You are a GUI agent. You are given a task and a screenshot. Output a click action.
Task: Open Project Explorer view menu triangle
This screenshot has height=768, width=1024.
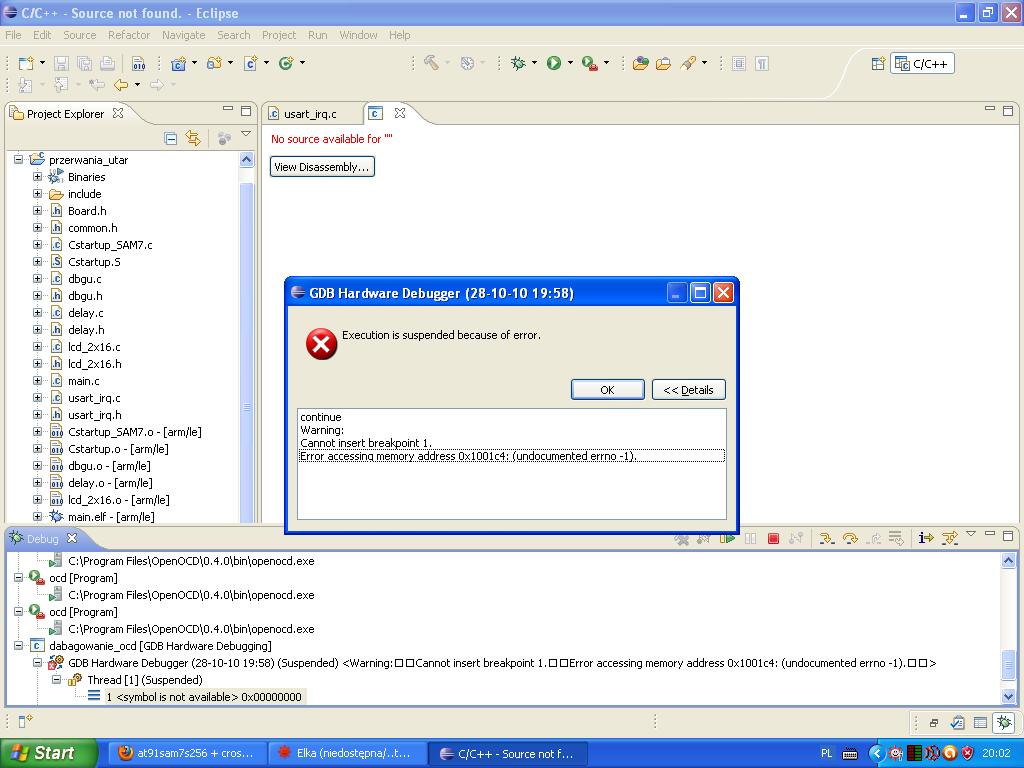pyautogui.click(x=246, y=134)
